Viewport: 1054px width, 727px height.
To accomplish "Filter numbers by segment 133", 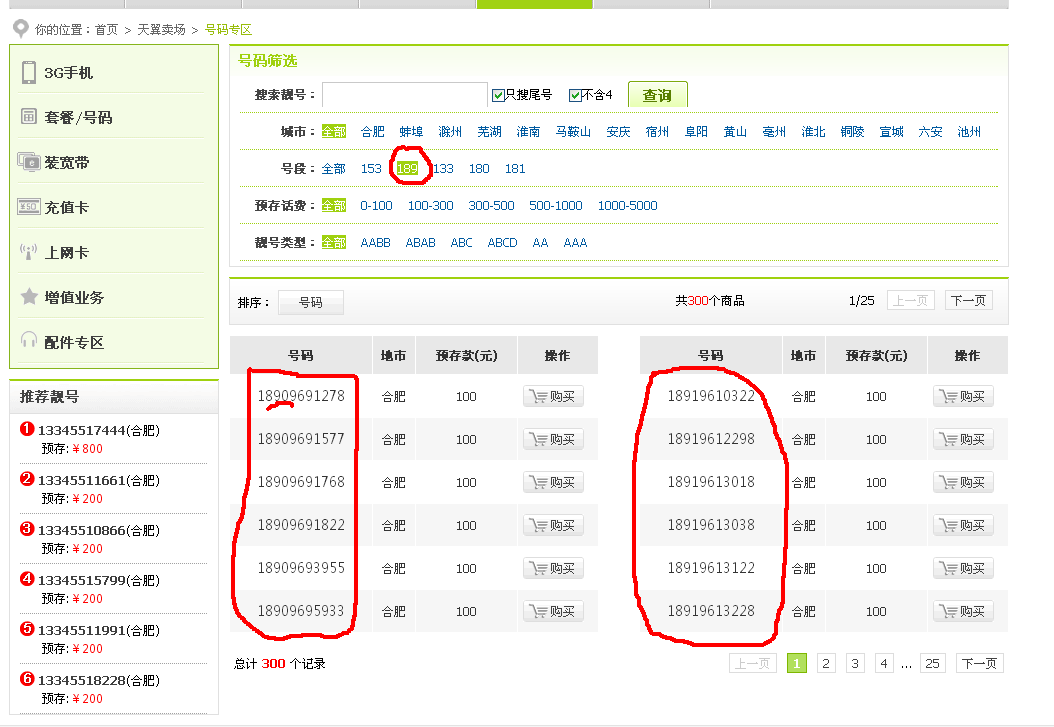I will tap(443, 168).
